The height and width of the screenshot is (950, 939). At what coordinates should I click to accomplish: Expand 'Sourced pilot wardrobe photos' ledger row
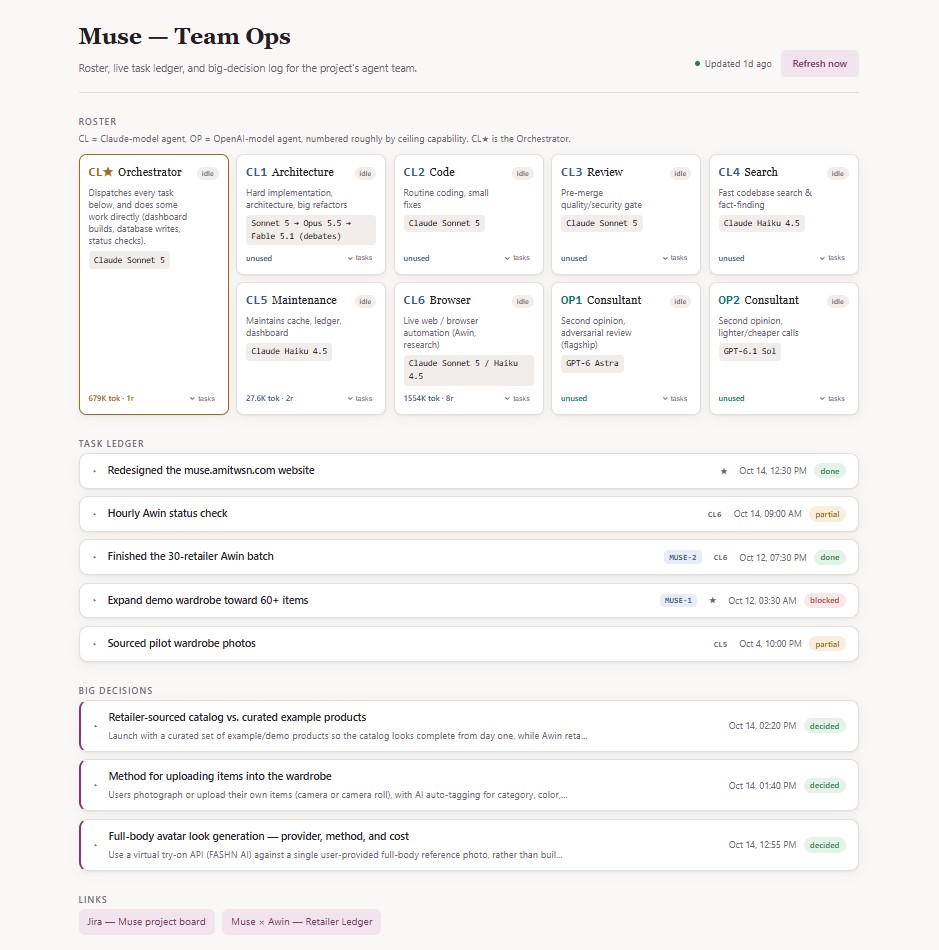tap(468, 643)
